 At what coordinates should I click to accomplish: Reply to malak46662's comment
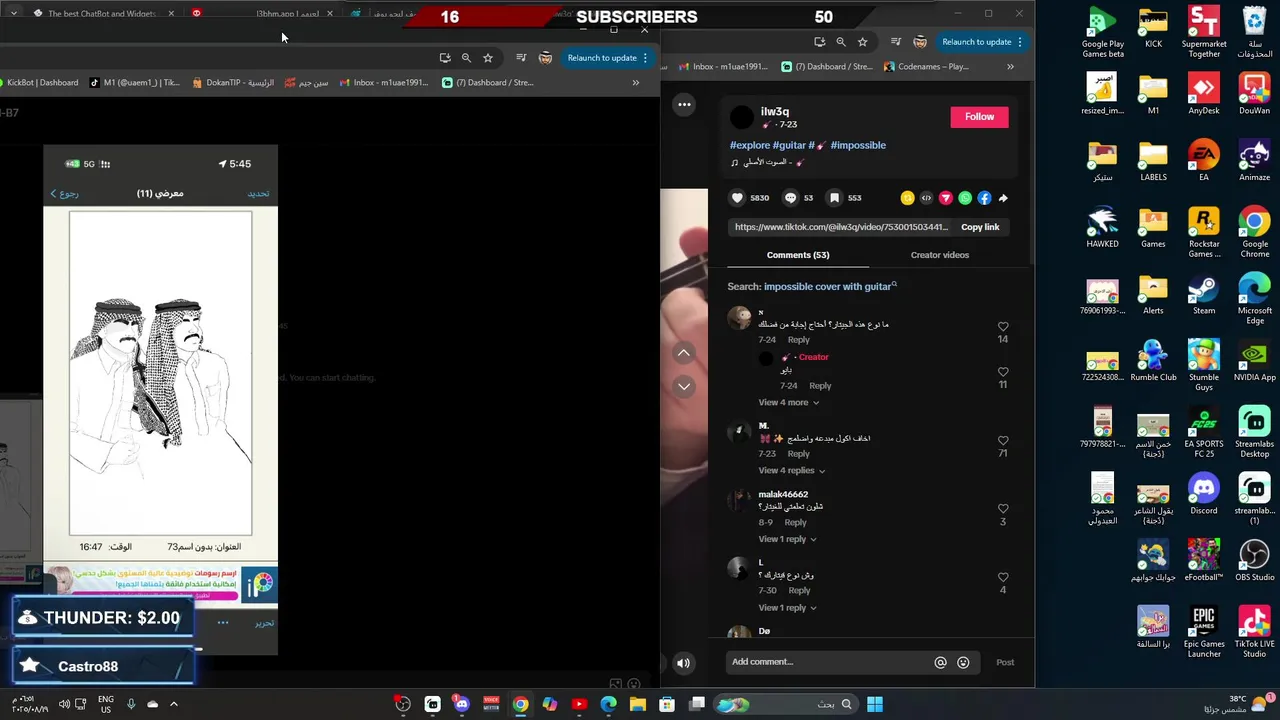(x=795, y=522)
